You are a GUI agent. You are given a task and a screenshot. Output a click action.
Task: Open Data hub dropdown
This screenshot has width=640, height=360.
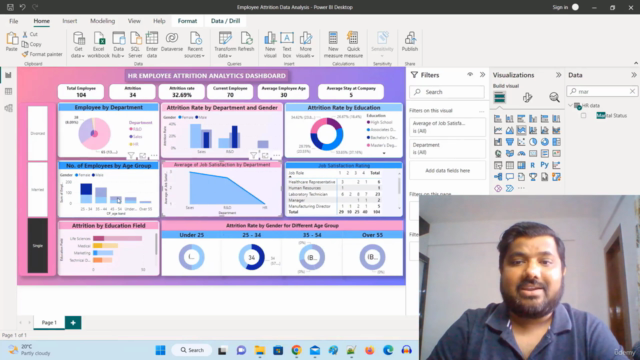click(x=118, y=45)
